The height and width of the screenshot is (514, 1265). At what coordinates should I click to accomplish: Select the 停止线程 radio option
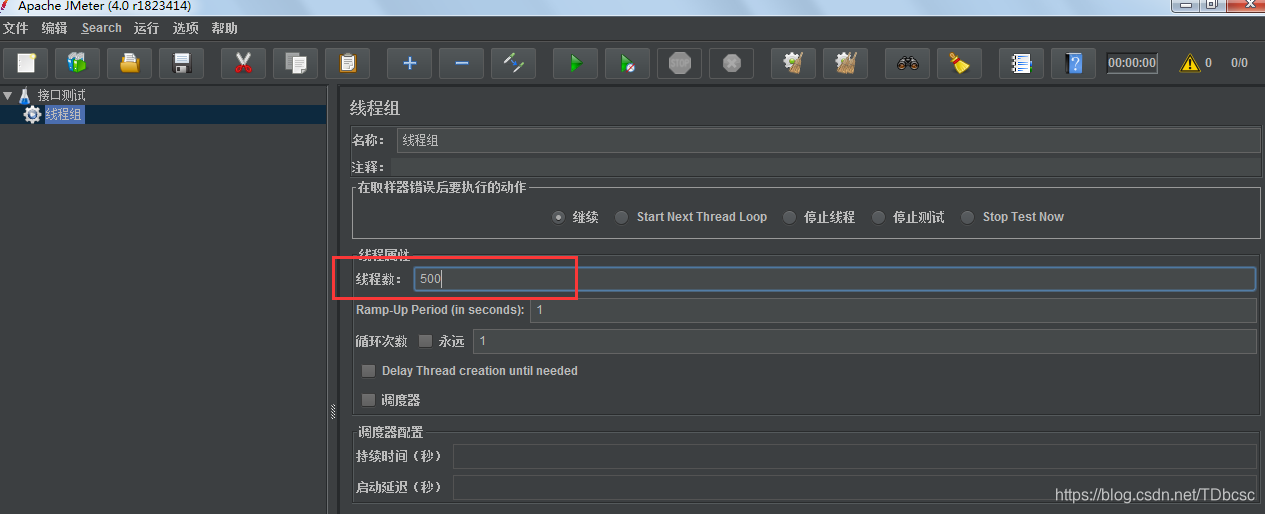(x=789, y=217)
